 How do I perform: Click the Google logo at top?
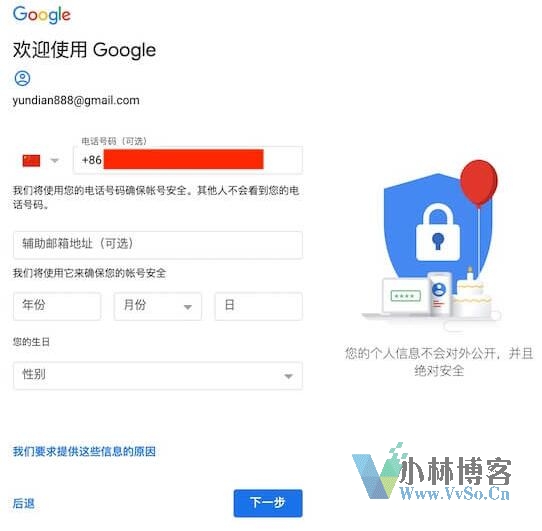point(41,15)
